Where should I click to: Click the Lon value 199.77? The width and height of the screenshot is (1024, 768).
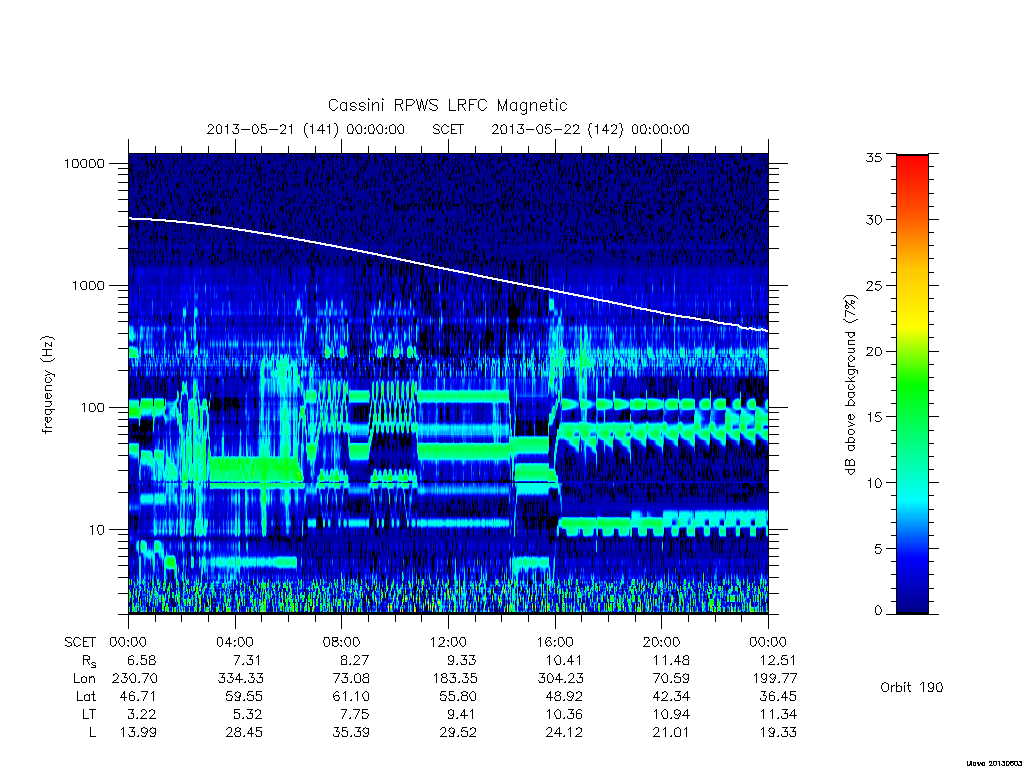click(x=775, y=679)
